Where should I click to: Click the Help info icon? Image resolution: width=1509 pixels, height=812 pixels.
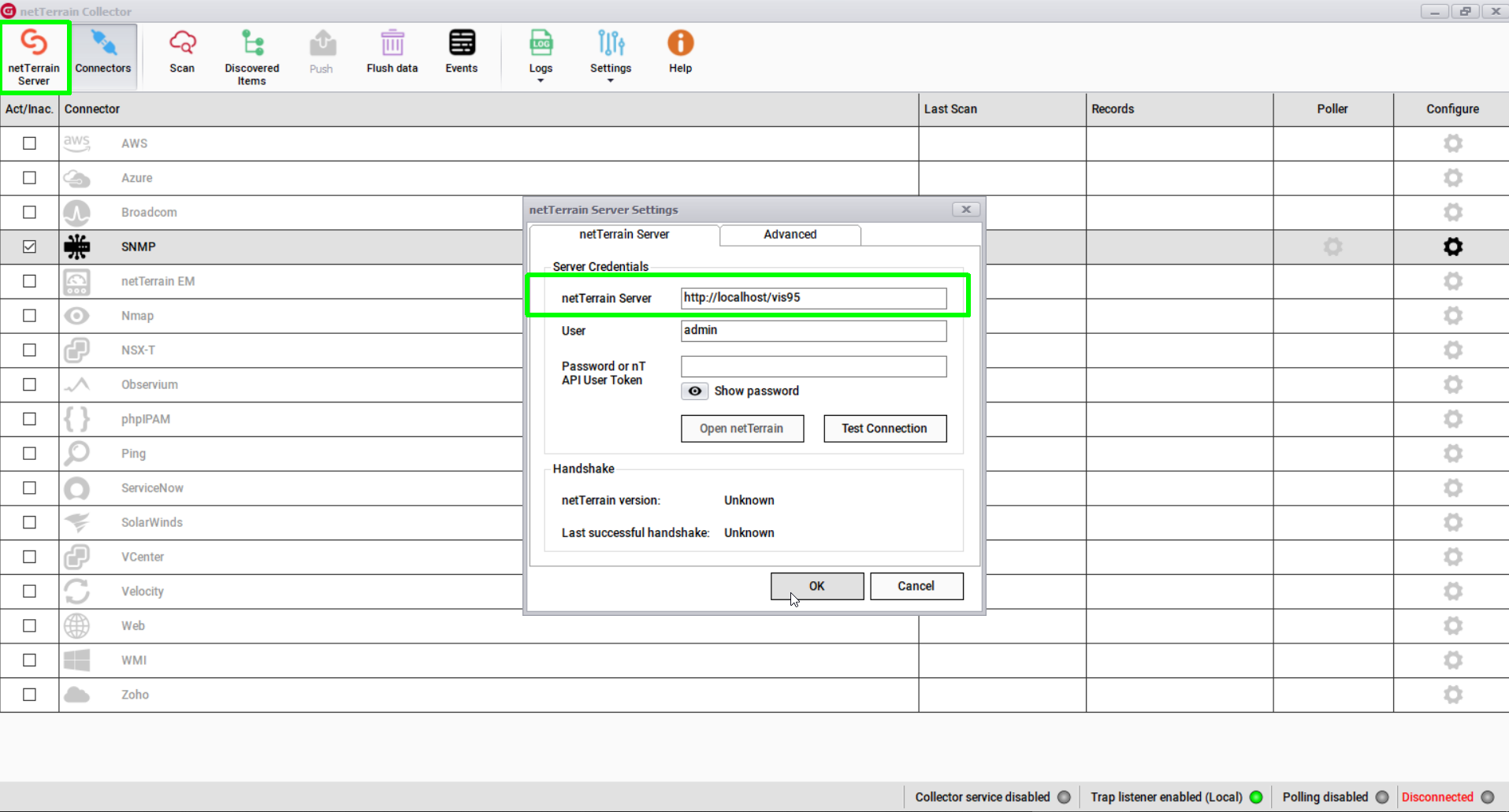point(680,52)
